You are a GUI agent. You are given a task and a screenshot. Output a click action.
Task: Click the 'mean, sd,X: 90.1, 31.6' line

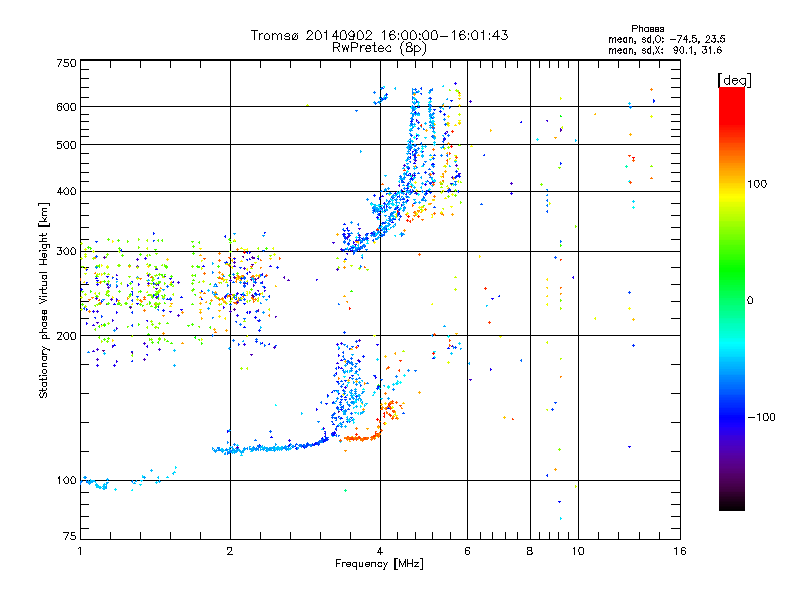(x=665, y=50)
